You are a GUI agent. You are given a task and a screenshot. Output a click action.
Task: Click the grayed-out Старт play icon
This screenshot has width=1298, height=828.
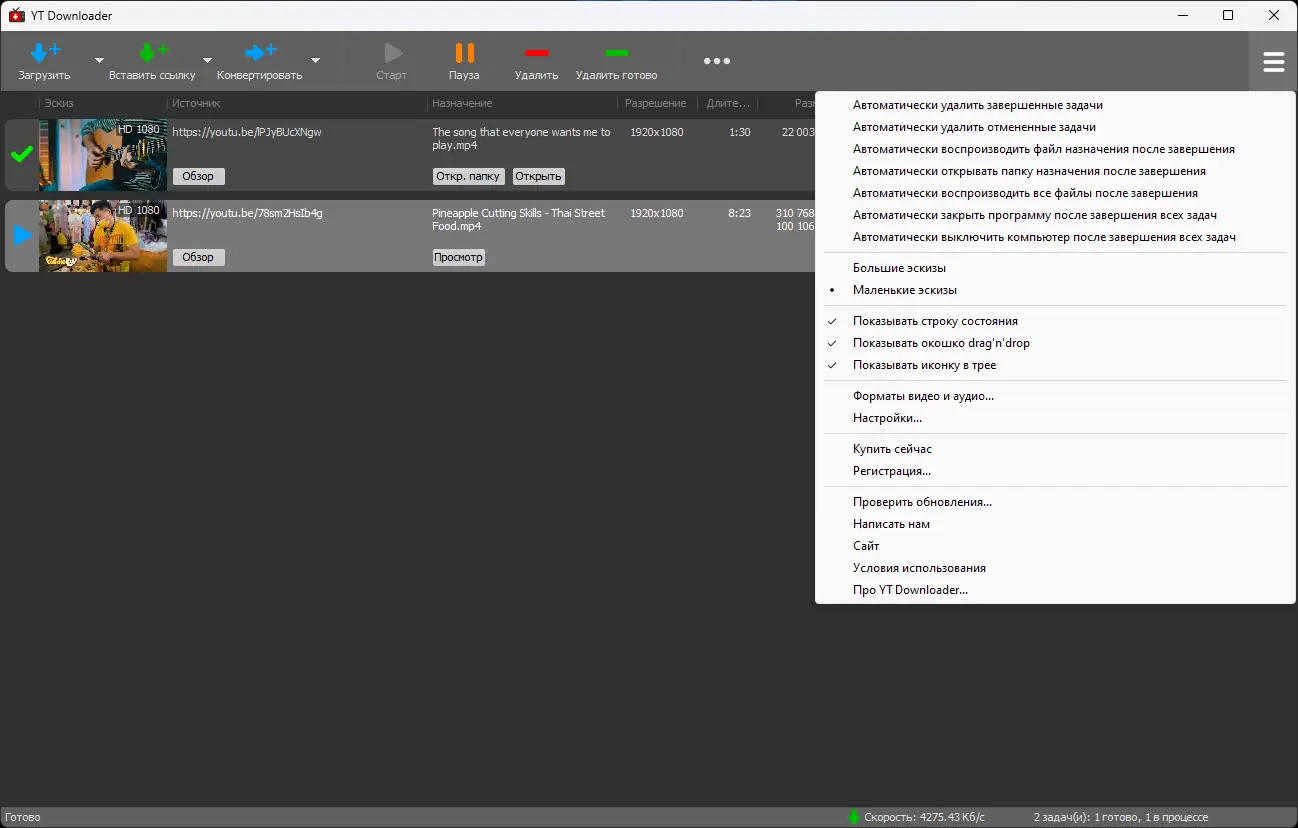pyautogui.click(x=392, y=53)
